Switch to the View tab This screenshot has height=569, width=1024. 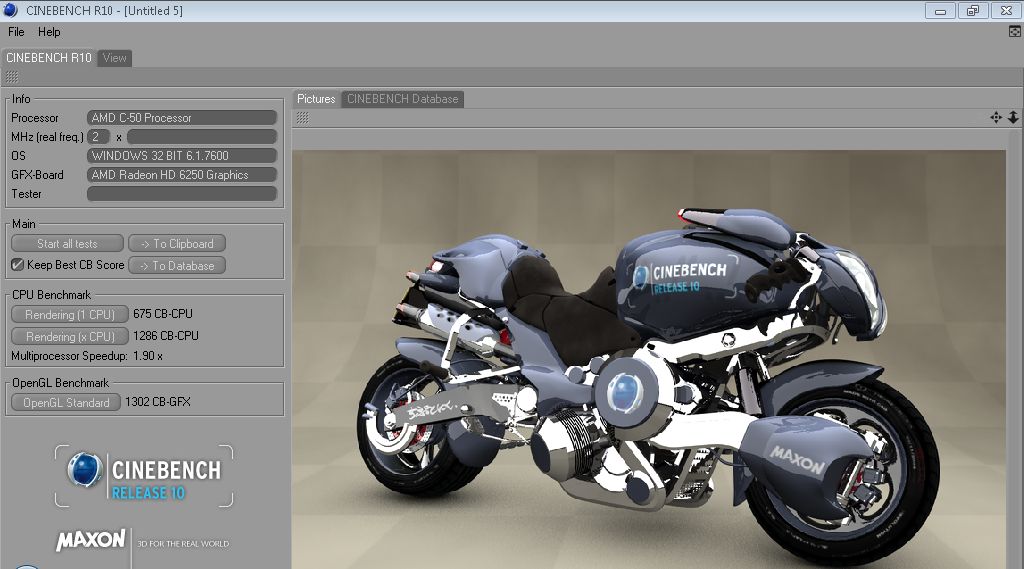point(114,58)
